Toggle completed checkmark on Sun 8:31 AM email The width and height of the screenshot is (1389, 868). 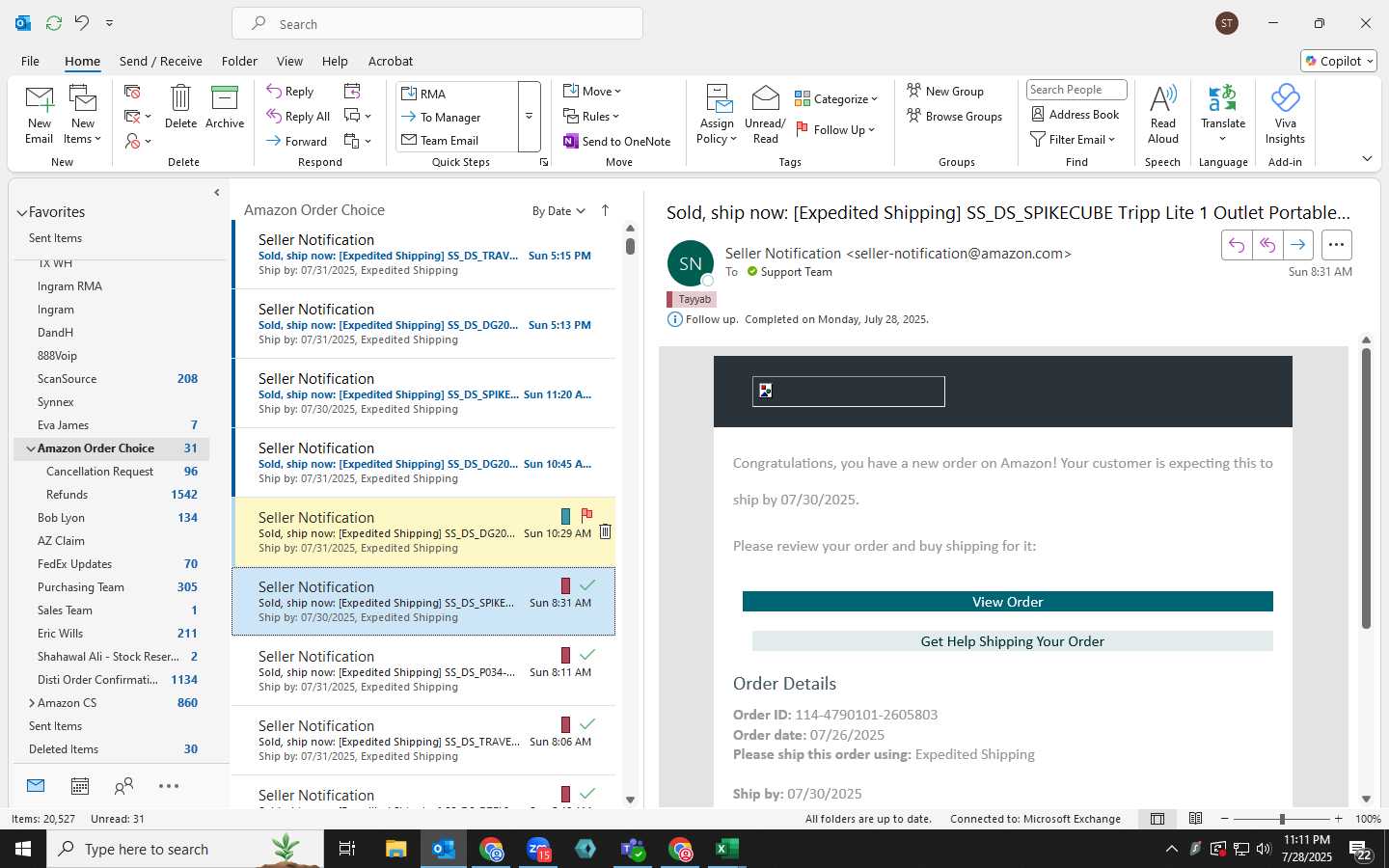tap(587, 584)
